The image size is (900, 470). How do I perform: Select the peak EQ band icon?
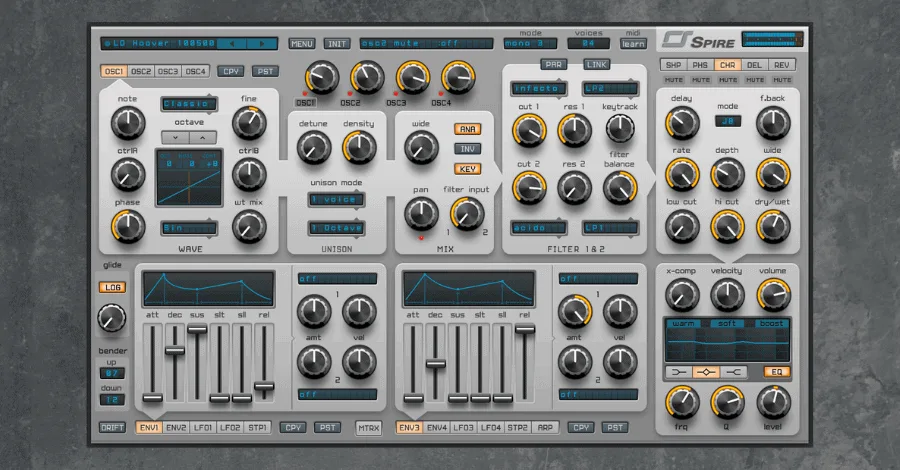pyautogui.click(x=706, y=372)
